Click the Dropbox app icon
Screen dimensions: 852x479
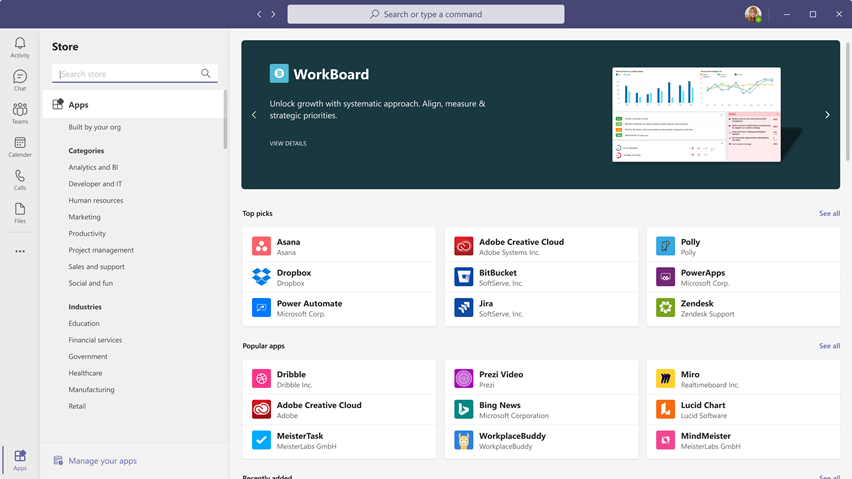[x=261, y=276]
